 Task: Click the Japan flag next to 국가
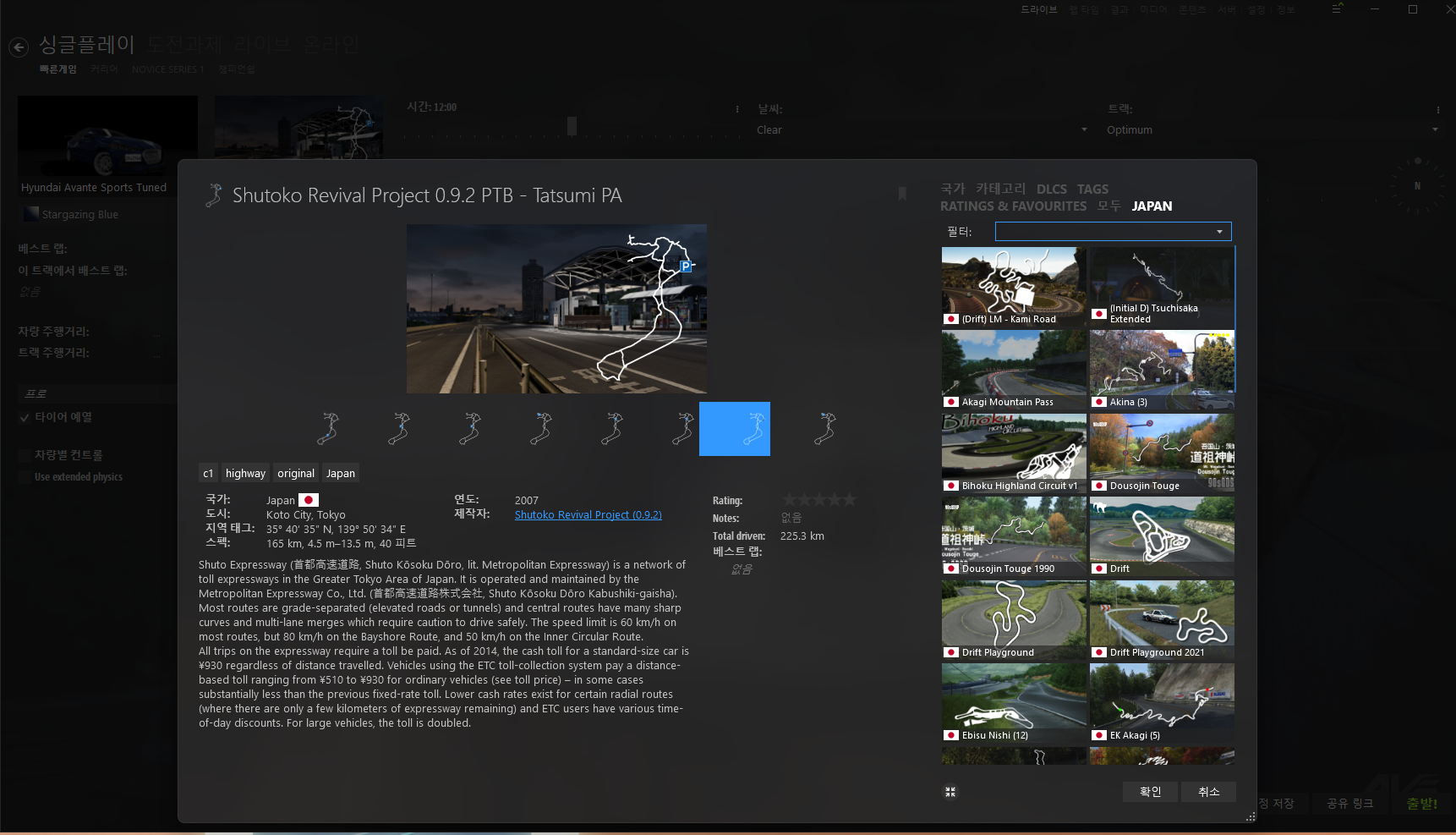(x=309, y=500)
